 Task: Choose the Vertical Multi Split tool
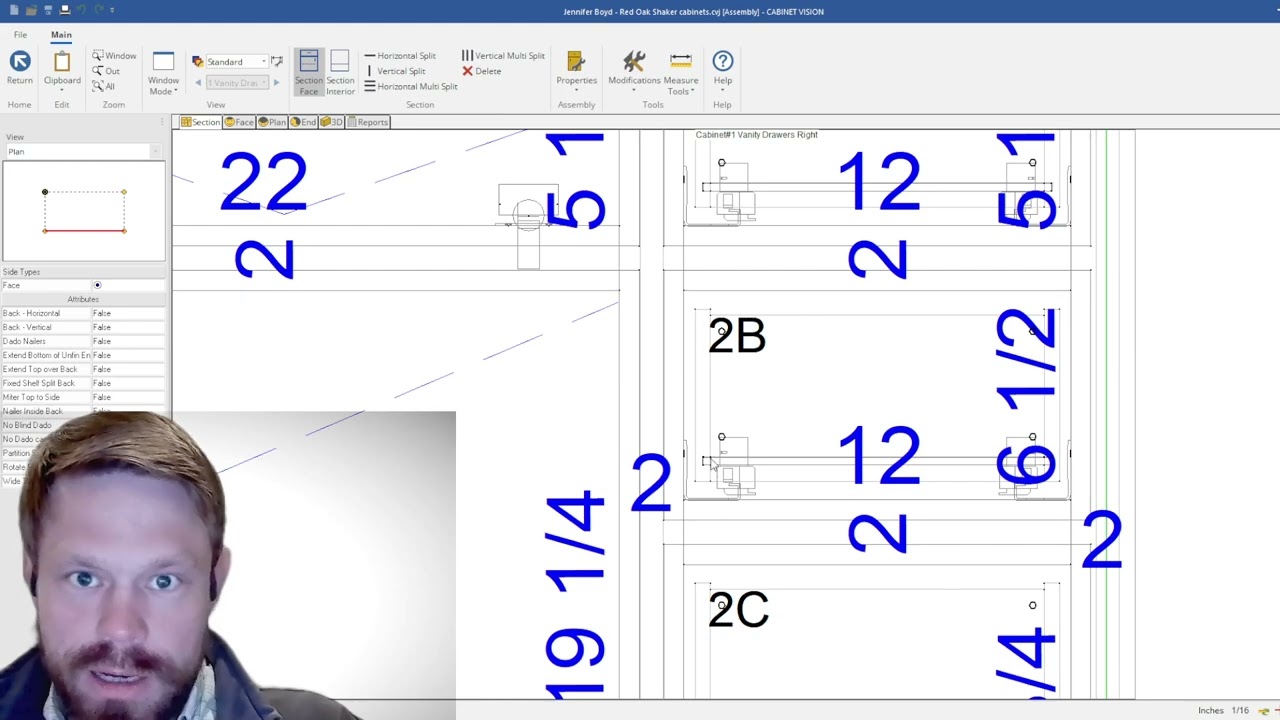tap(503, 56)
